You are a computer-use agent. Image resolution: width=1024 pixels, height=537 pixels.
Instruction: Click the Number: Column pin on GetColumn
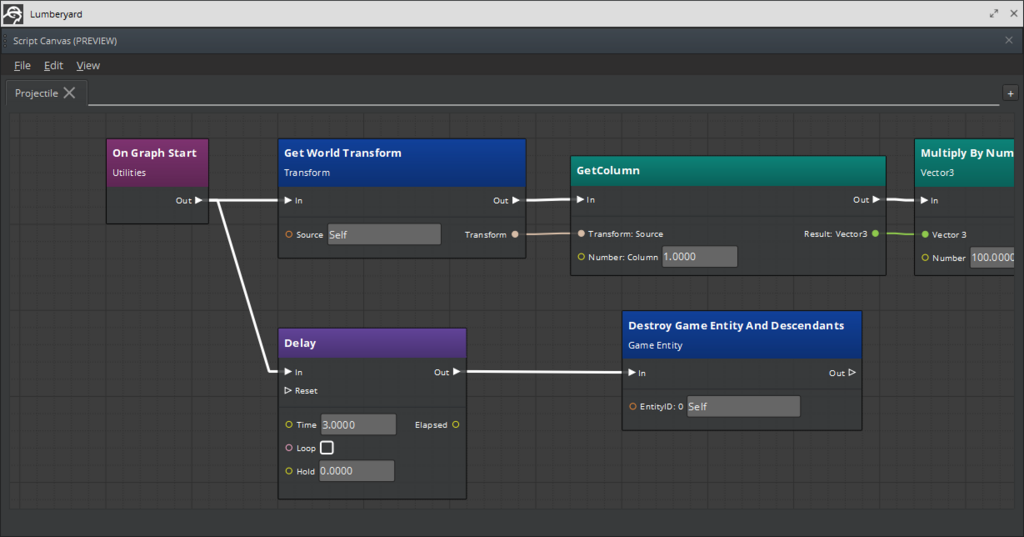pyautogui.click(x=581, y=257)
